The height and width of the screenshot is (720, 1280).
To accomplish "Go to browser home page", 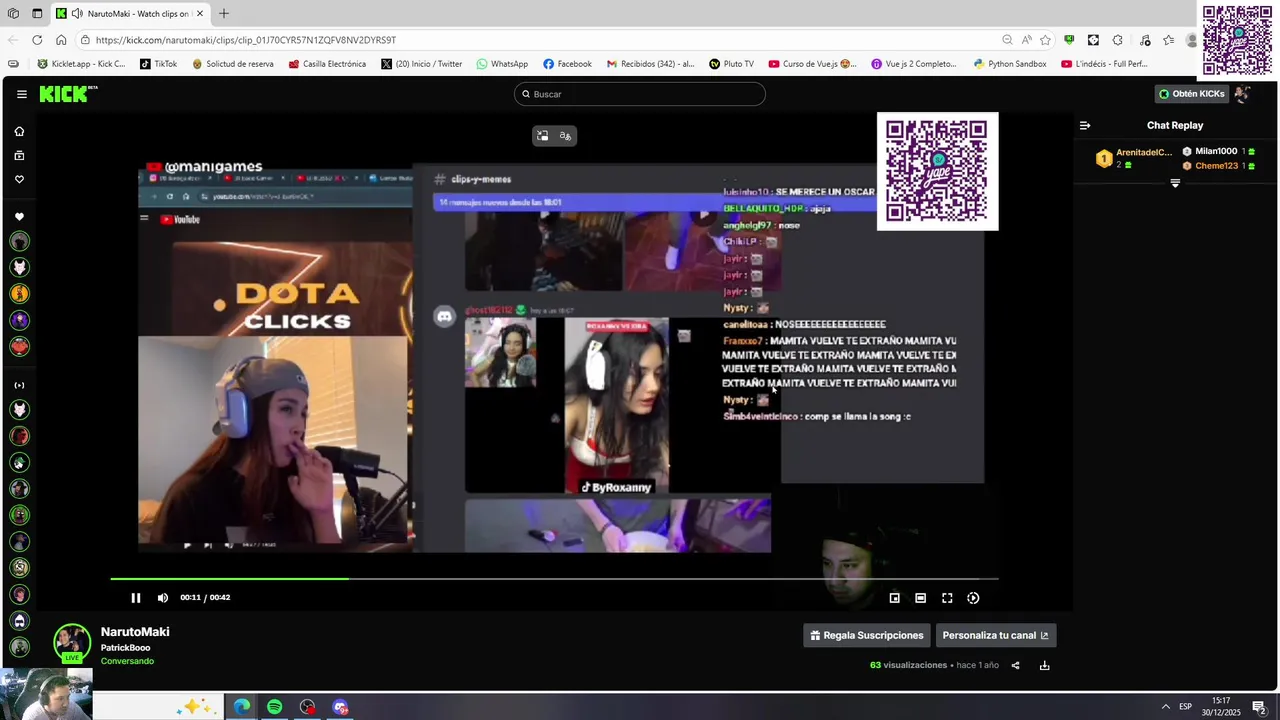I will [61, 40].
